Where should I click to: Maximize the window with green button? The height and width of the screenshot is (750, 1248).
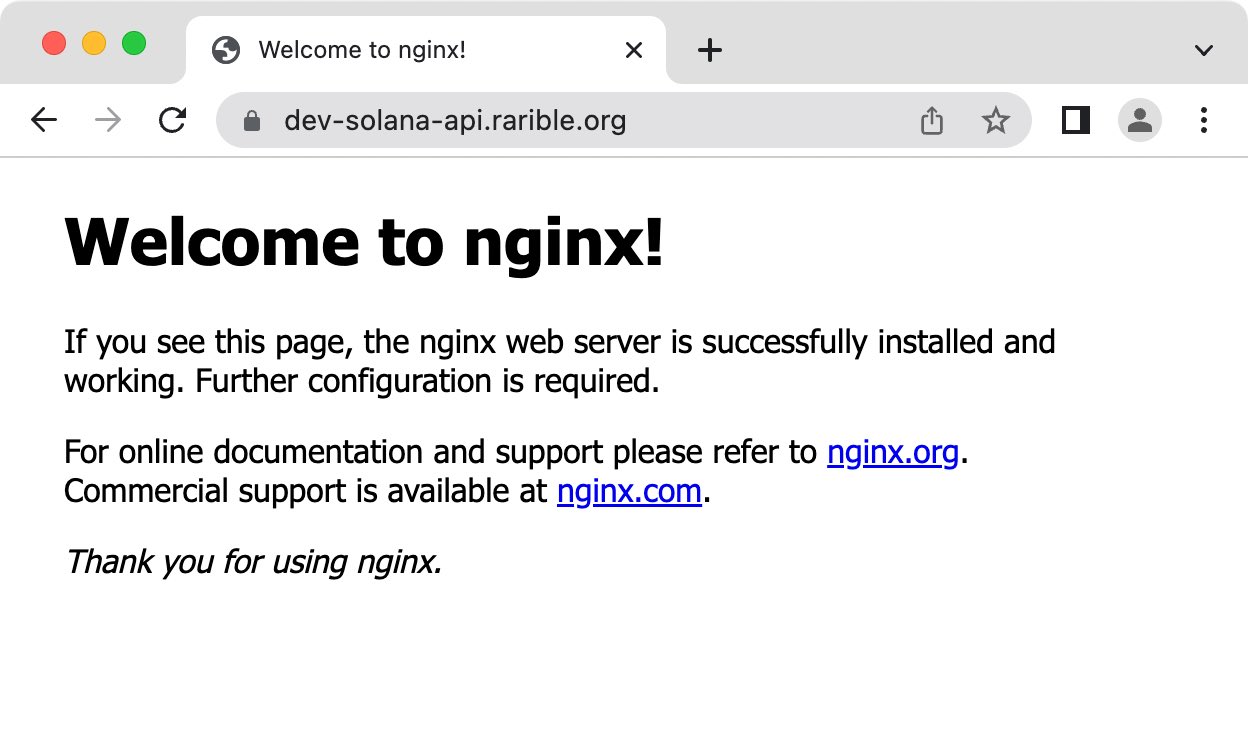coord(134,44)
